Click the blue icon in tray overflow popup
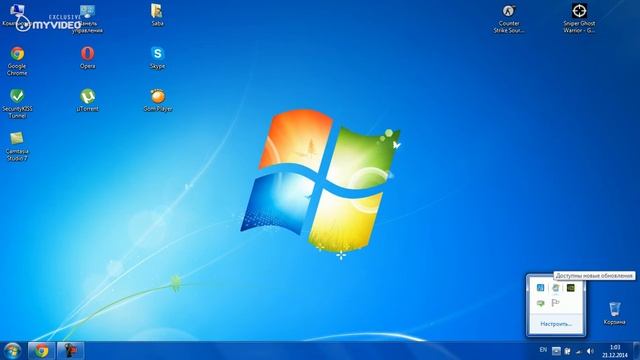Image resolution: width=640 pixels, height=360 pixels. (540, 288)
